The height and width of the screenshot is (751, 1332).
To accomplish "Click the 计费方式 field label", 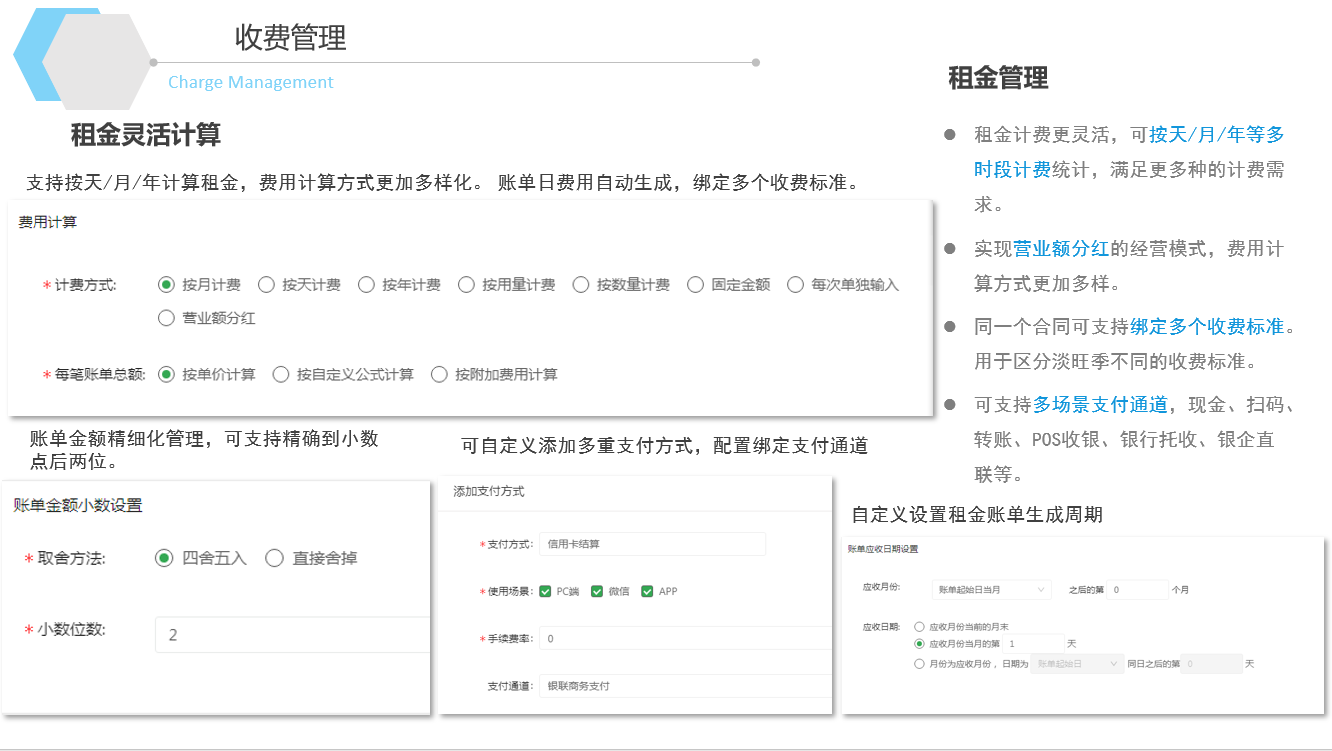I will coord(85,285).
